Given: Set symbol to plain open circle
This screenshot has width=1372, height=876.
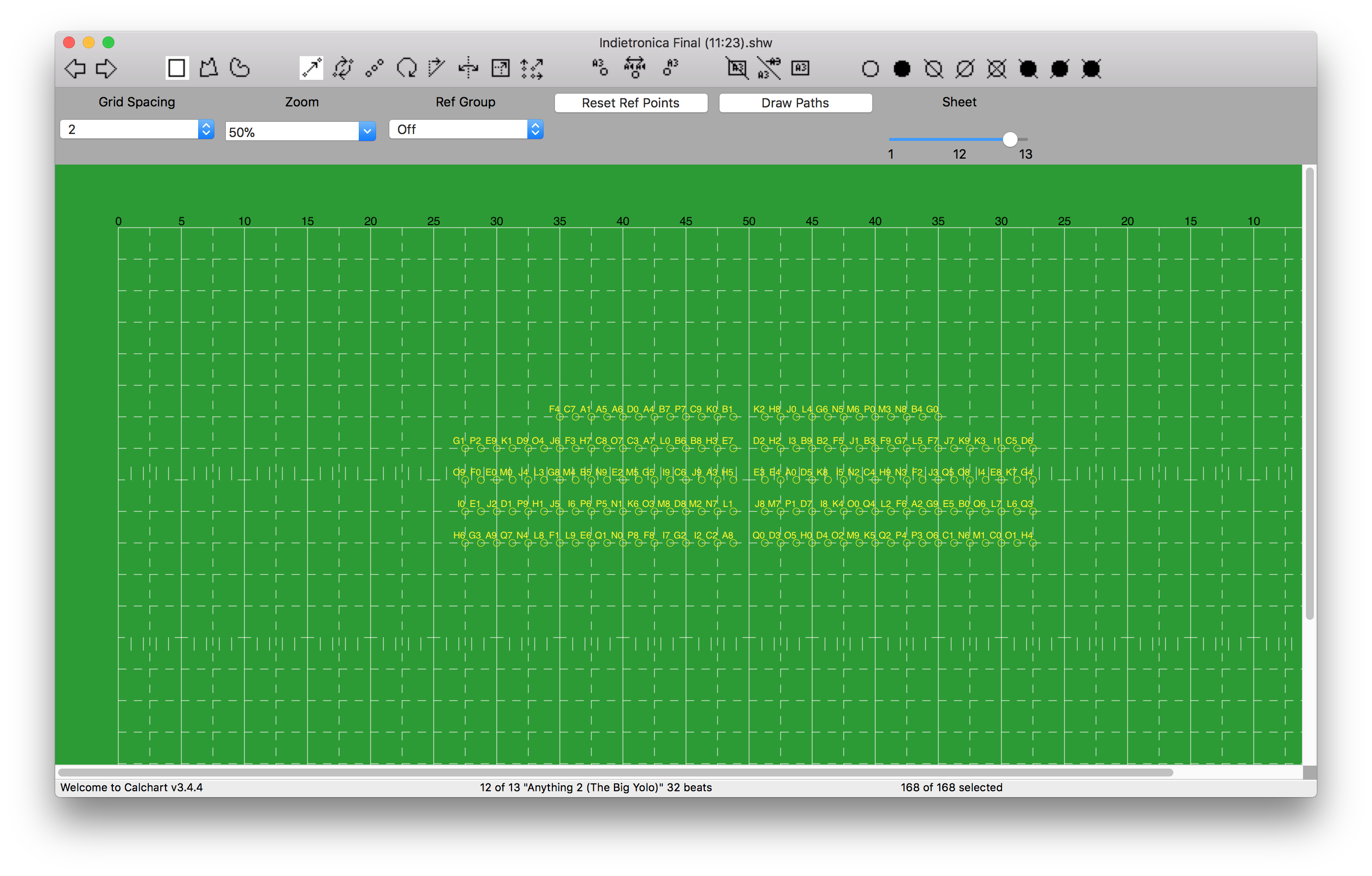Looking at the screenshot, I should 870,69.
